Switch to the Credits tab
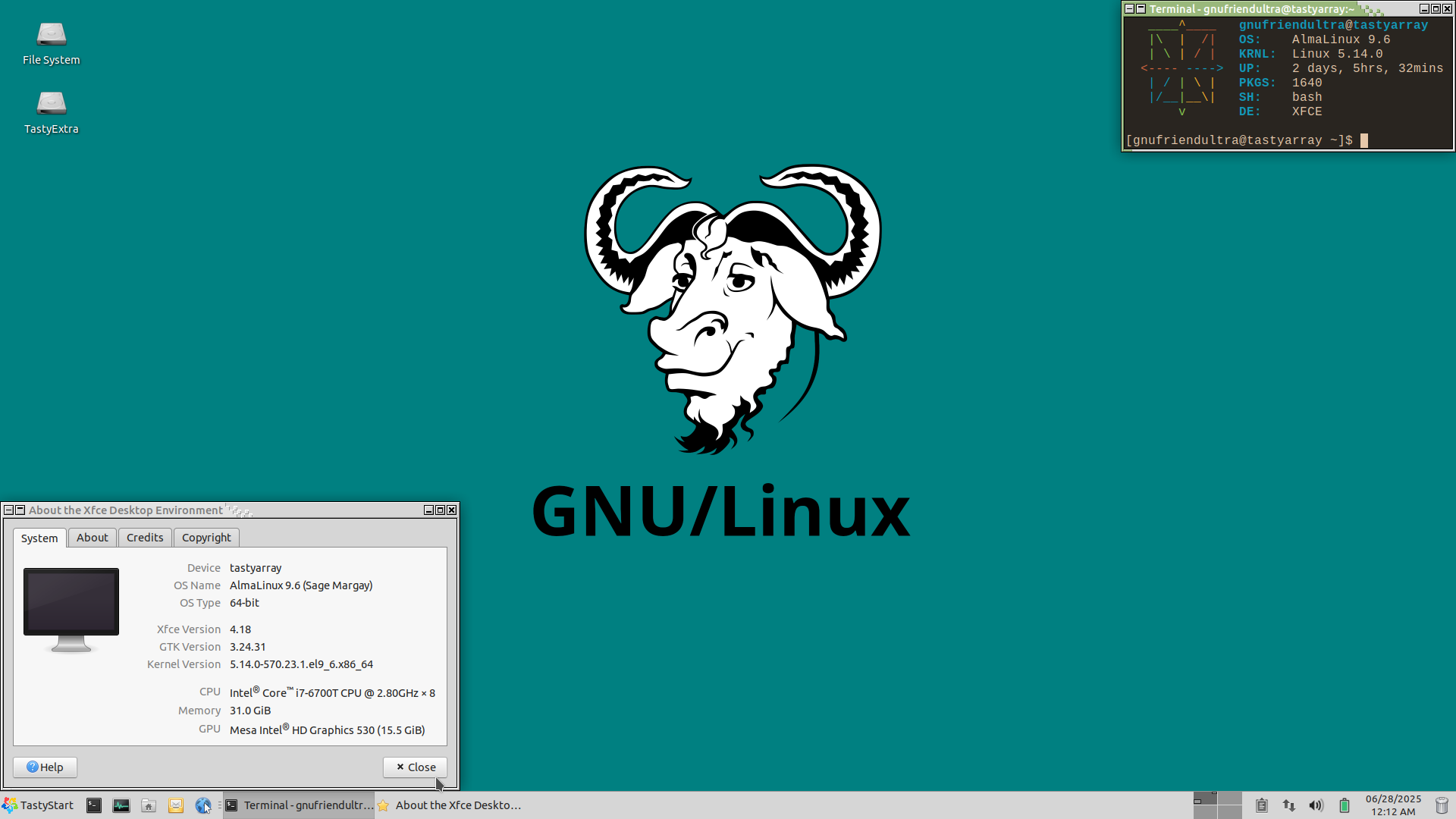1456x819 pixels. coord(145,538)
